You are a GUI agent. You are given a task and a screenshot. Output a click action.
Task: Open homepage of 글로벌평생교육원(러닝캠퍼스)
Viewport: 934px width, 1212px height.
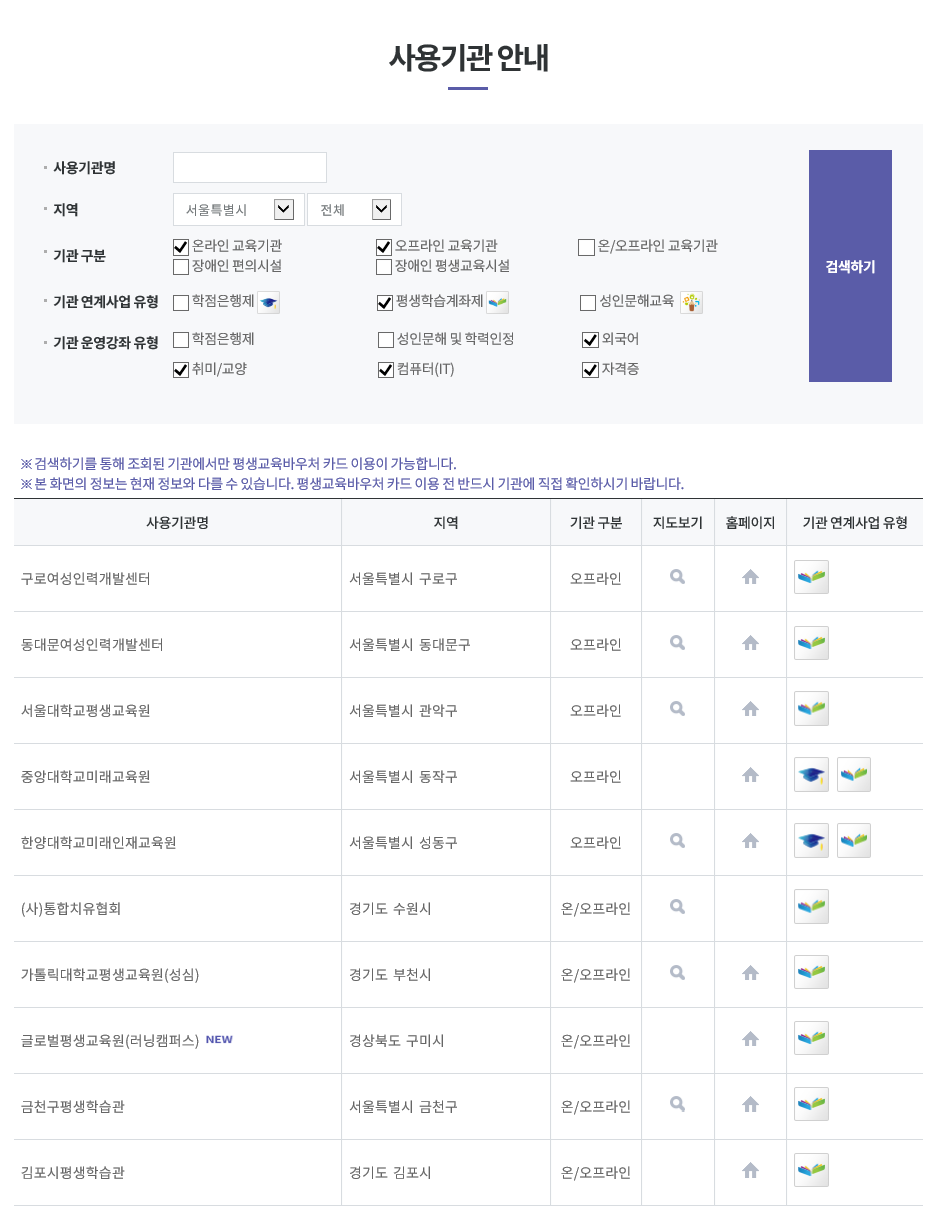(x=750, y=1039)
